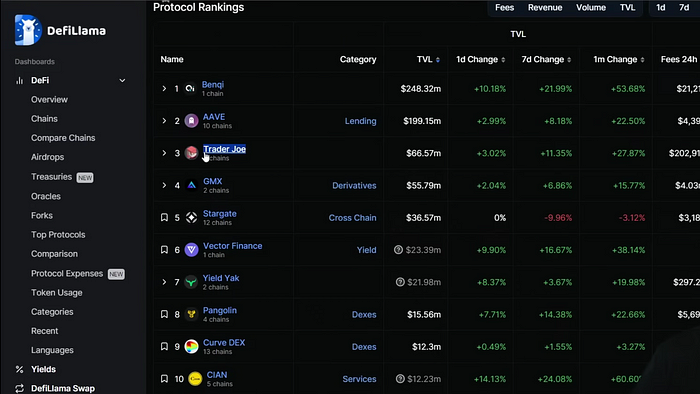The image size is (700, 394).
Task: Sort by 1m Change column arrows
Action: coord(642,60)
